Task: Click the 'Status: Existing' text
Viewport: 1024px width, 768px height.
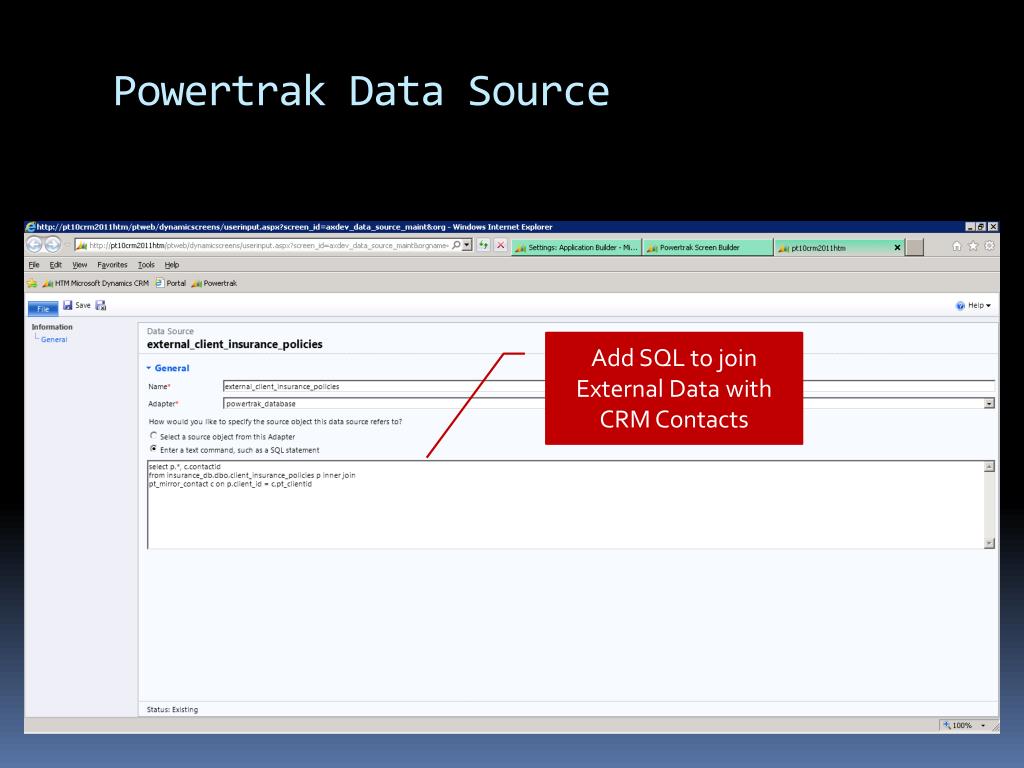Action: pyautogui.click(x=172, y=709)
